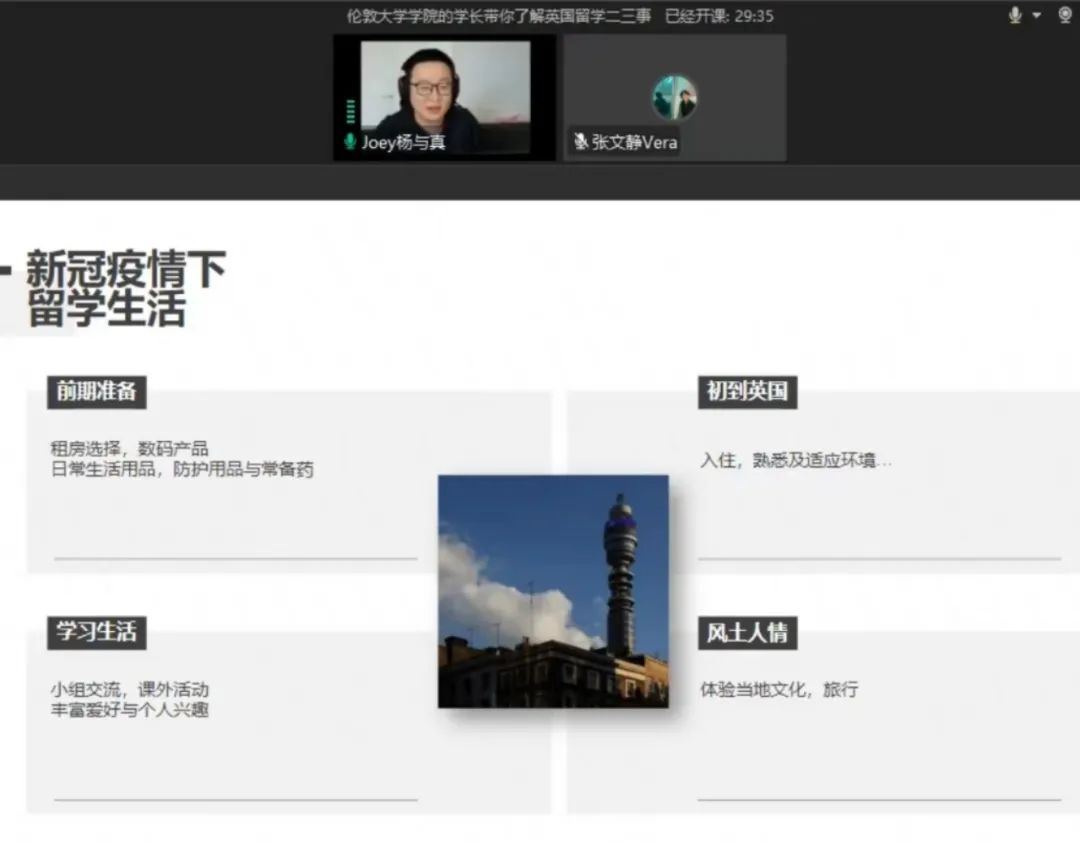The image size is (1080, 843).
Task: Click the BT Tower photo in the slide center
Action: click(553, 591)
